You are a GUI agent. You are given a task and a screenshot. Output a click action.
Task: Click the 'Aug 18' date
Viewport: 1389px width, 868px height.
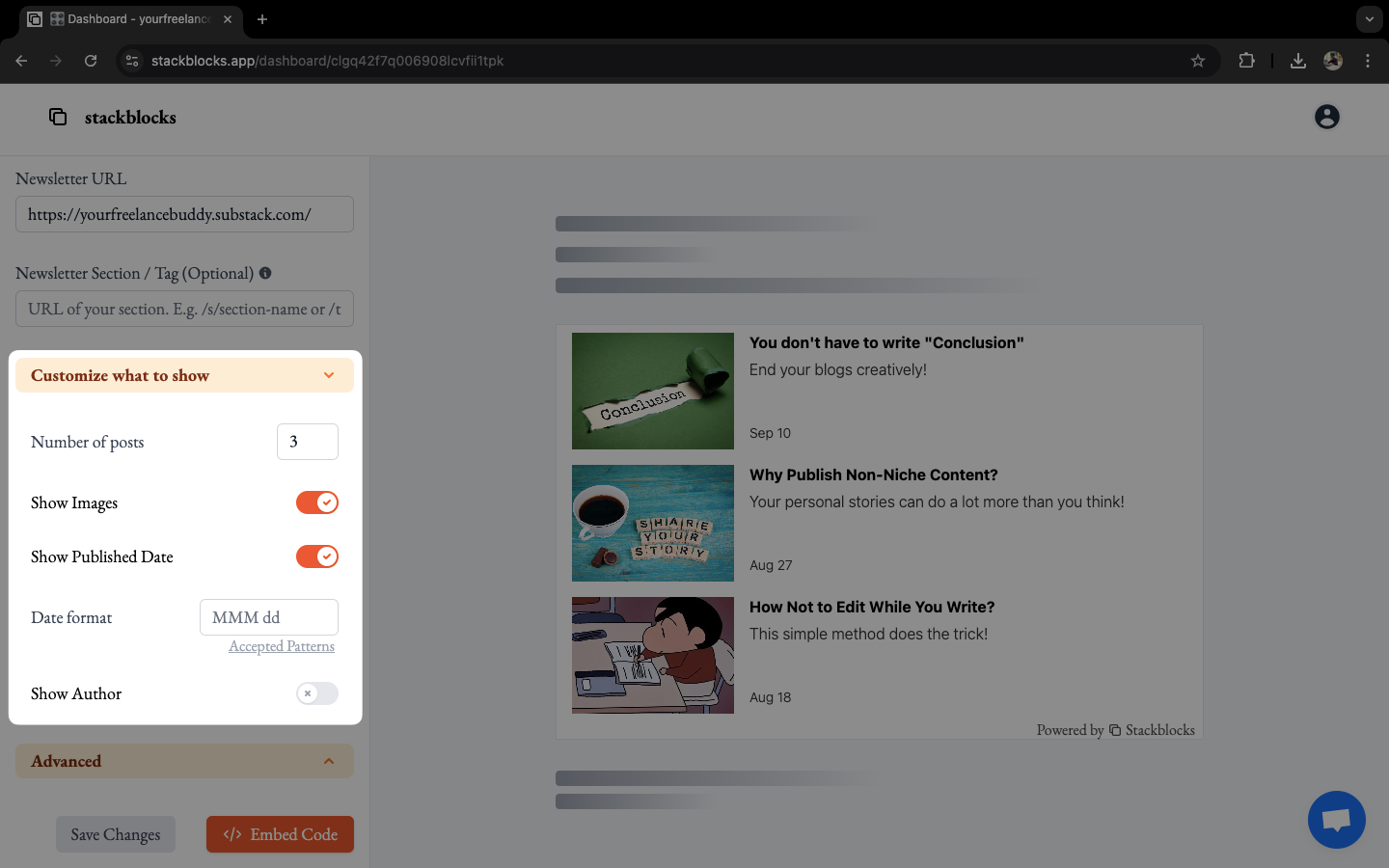[x=770, y=697]
